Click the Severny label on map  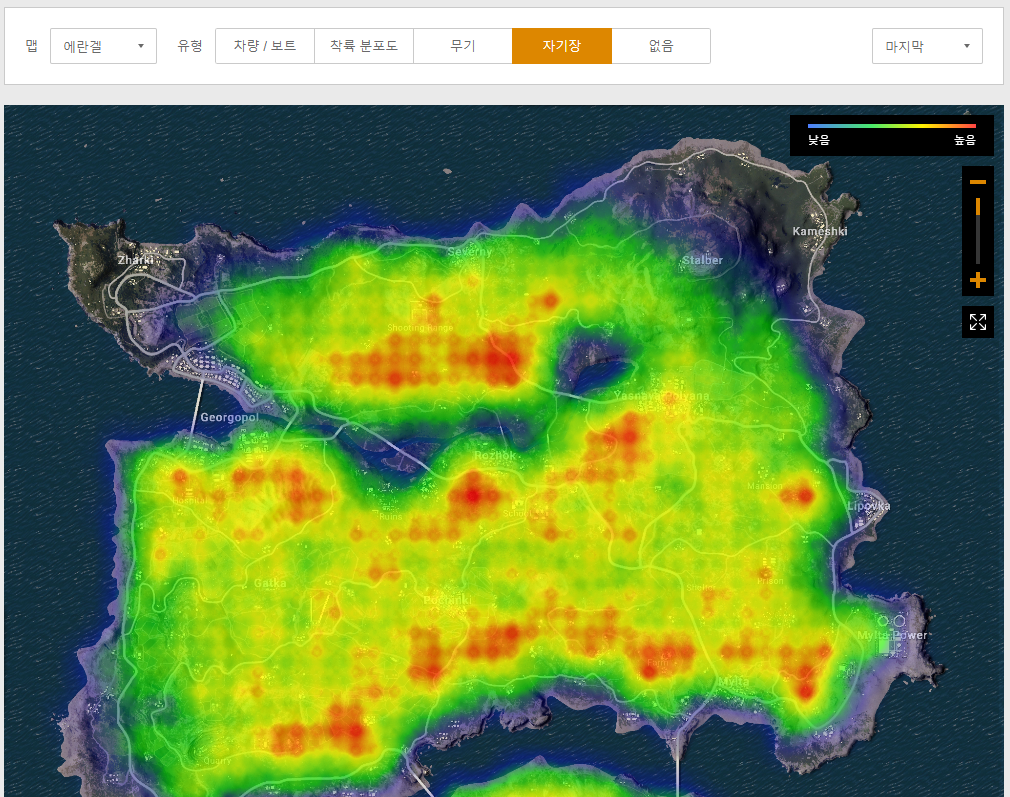(470, 251)
